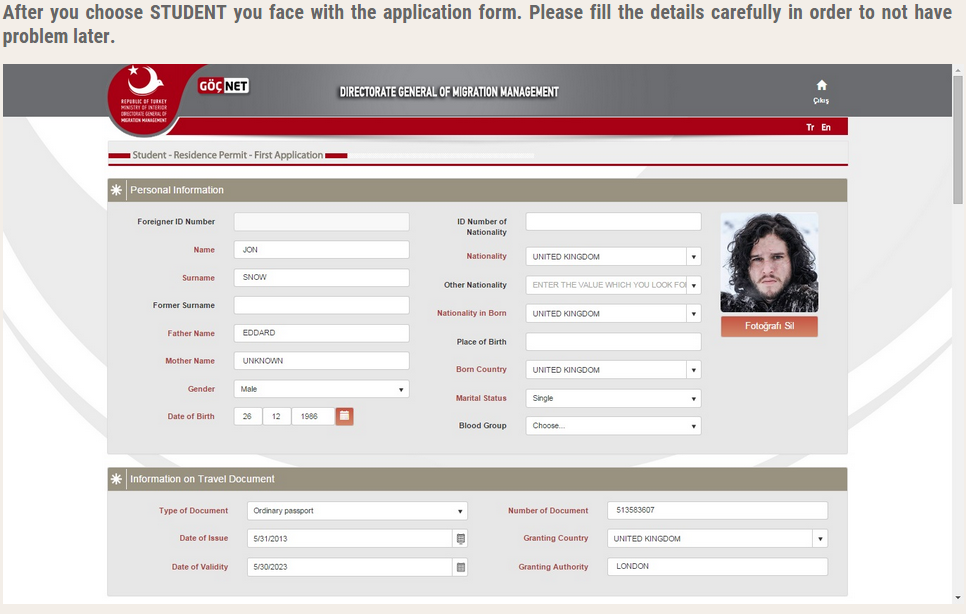Viewport: 966px width, 614px height.
Task: Open the Date of Validity calendar icon
Action: click(x=460, y=567)
